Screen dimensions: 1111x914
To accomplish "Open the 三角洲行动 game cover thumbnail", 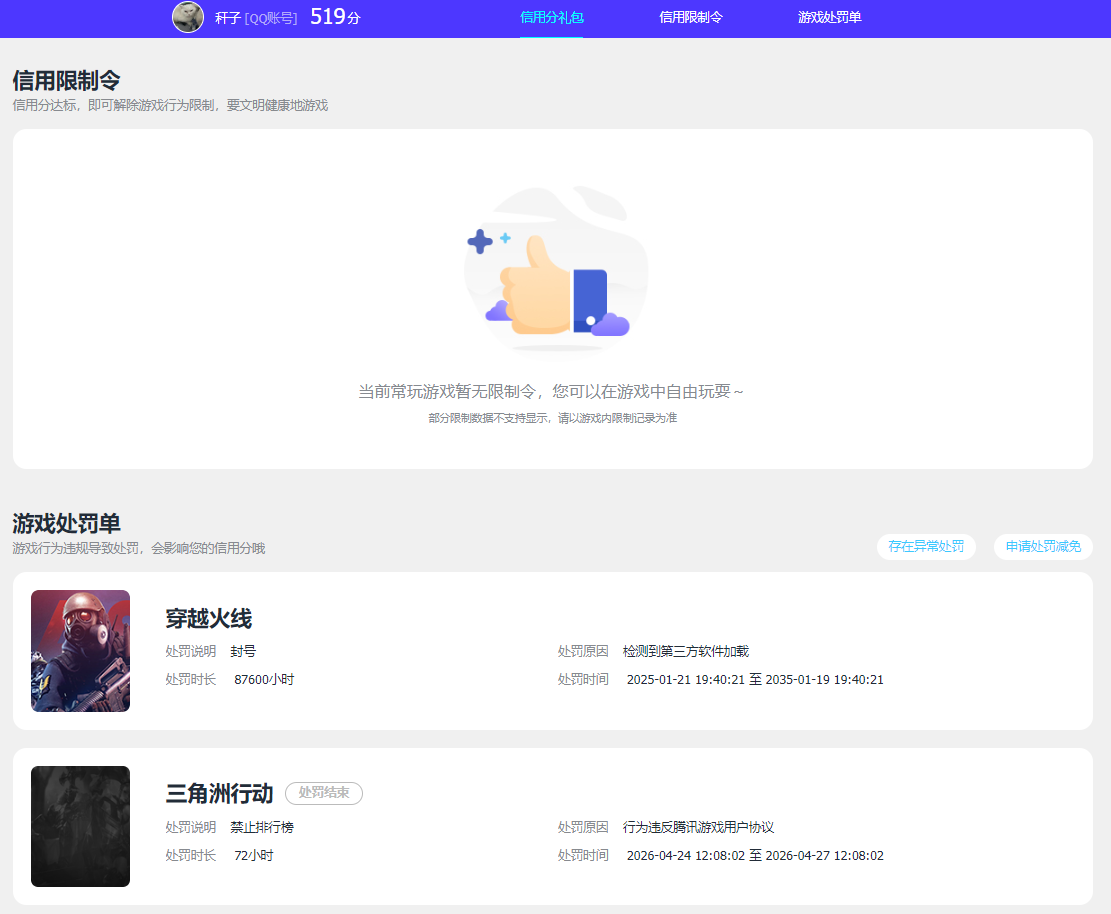I will [80, 826].
